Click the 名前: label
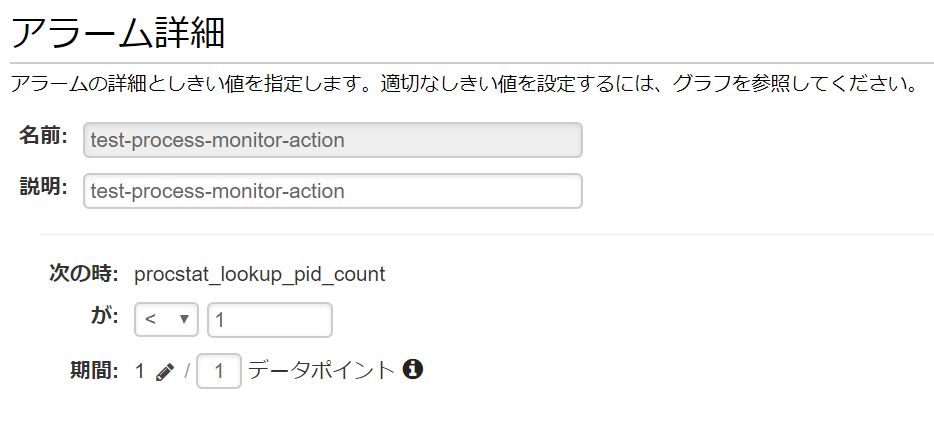934x424 pixels. 43,136
